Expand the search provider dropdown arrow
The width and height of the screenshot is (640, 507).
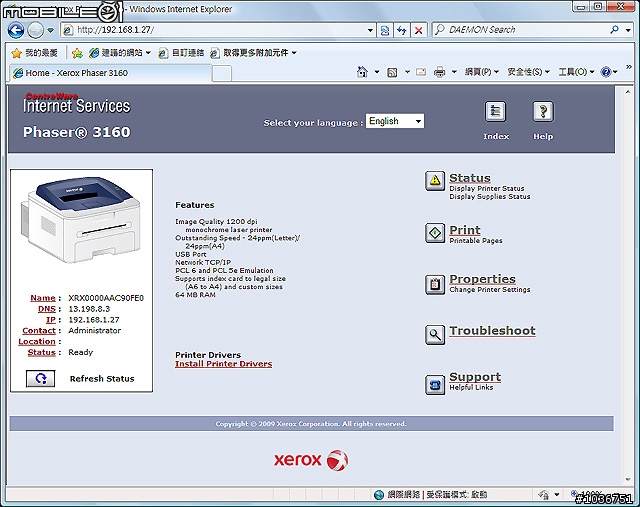pyautogui.click(x=628, y=30)
